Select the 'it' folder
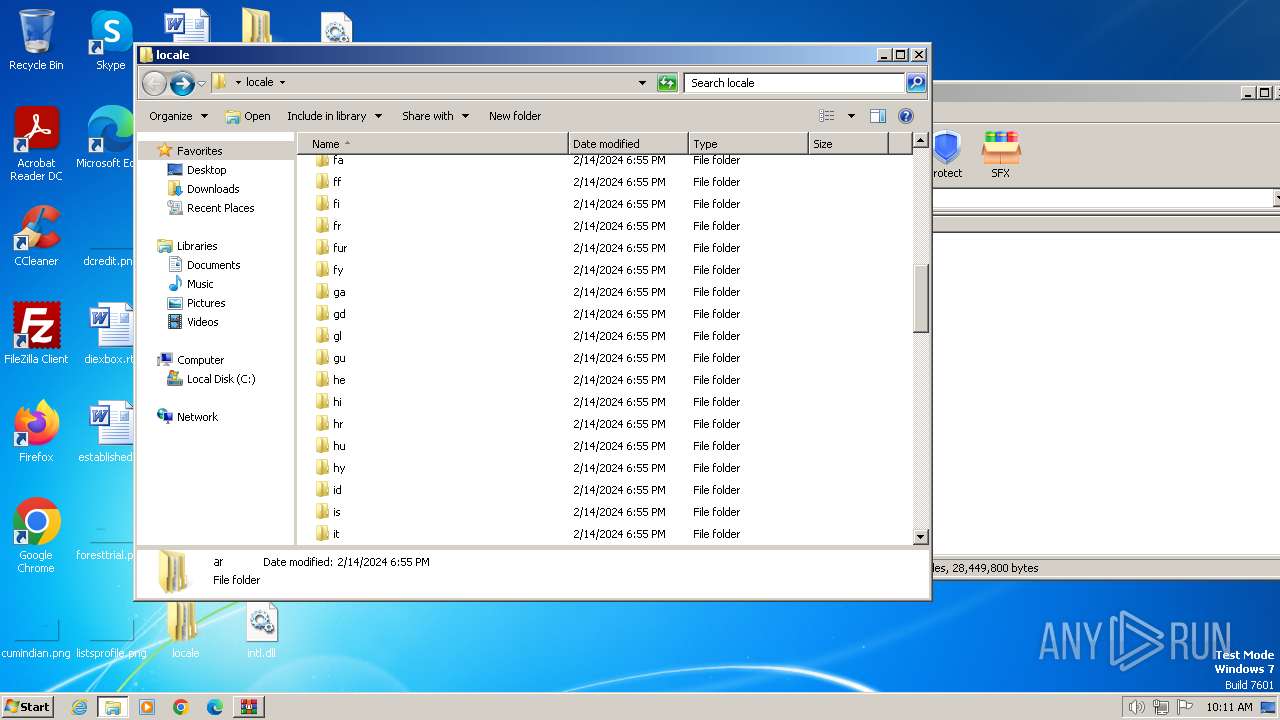 click(336, 534)
